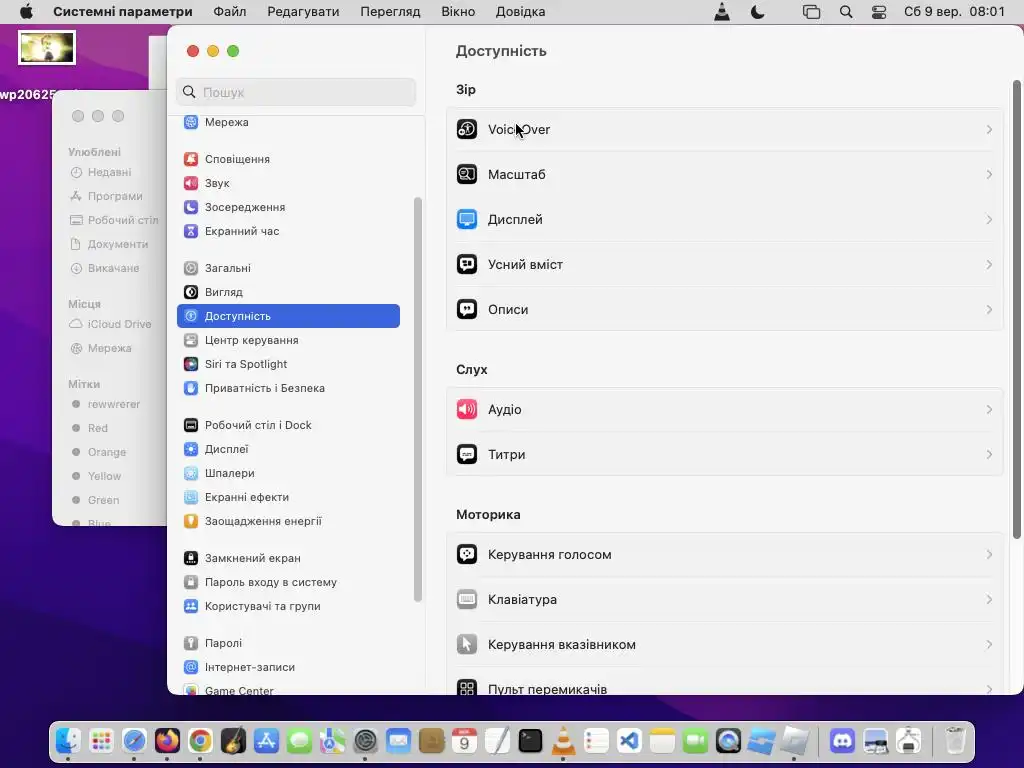The height and width of the screenshot is (768, 1024).
Task: Select Паролі in sidebar
Action: coord(288,643)
